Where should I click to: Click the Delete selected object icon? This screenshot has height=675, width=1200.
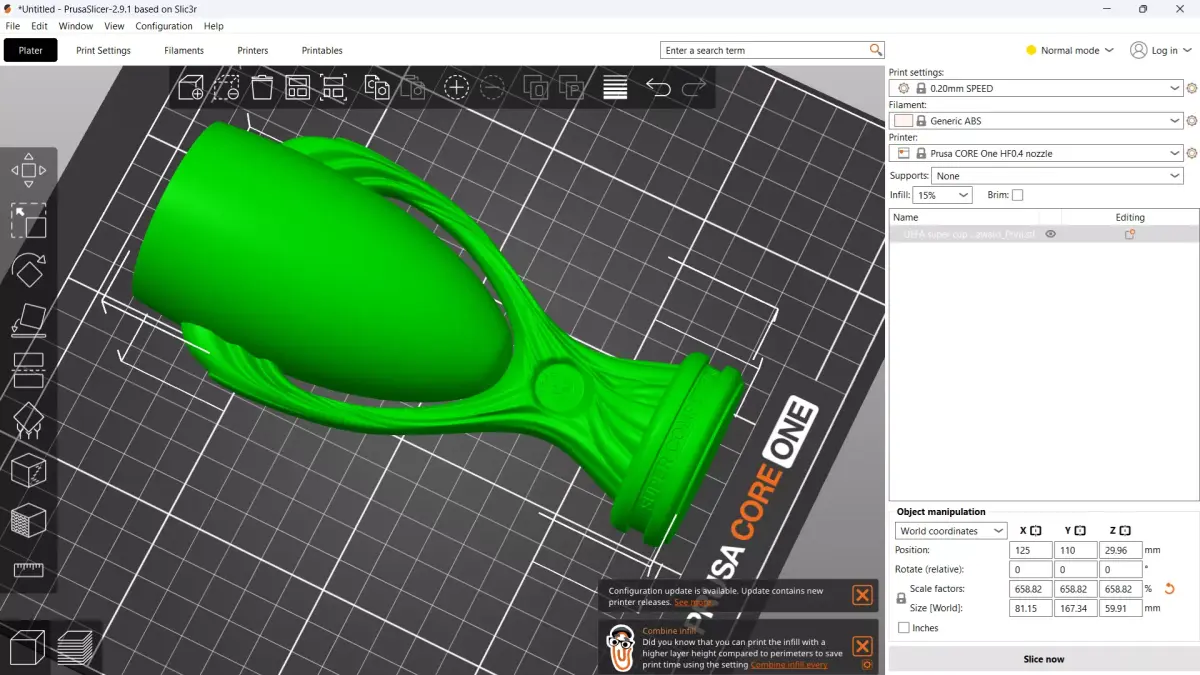coord(227,87)
